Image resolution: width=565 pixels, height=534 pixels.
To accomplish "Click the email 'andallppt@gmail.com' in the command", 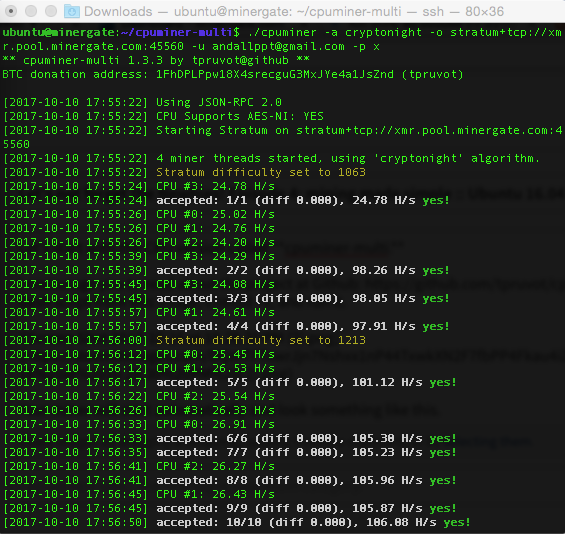I will (278, 46).
